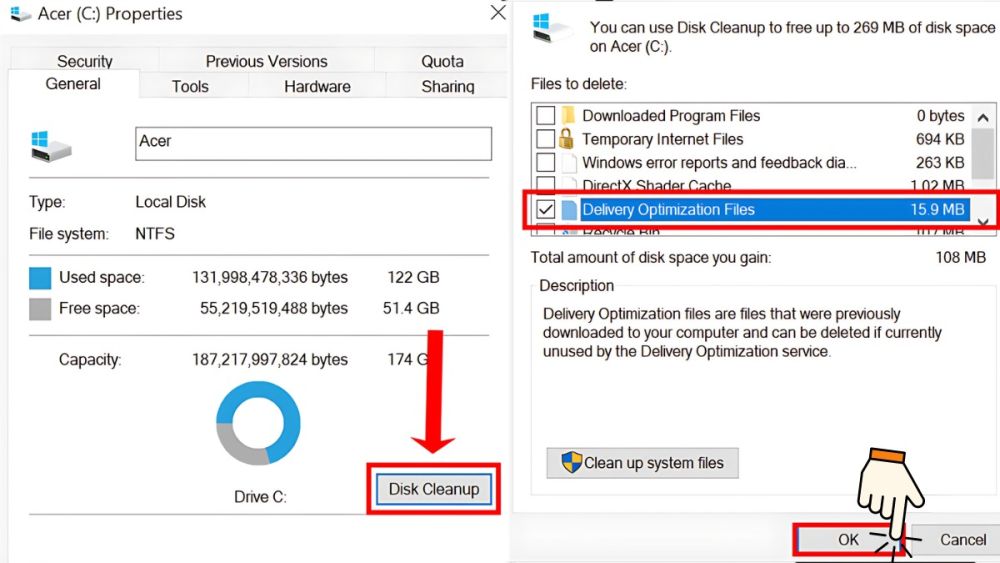
Task: Click the drive name field containing Acer
Action: tap(313, 143)
